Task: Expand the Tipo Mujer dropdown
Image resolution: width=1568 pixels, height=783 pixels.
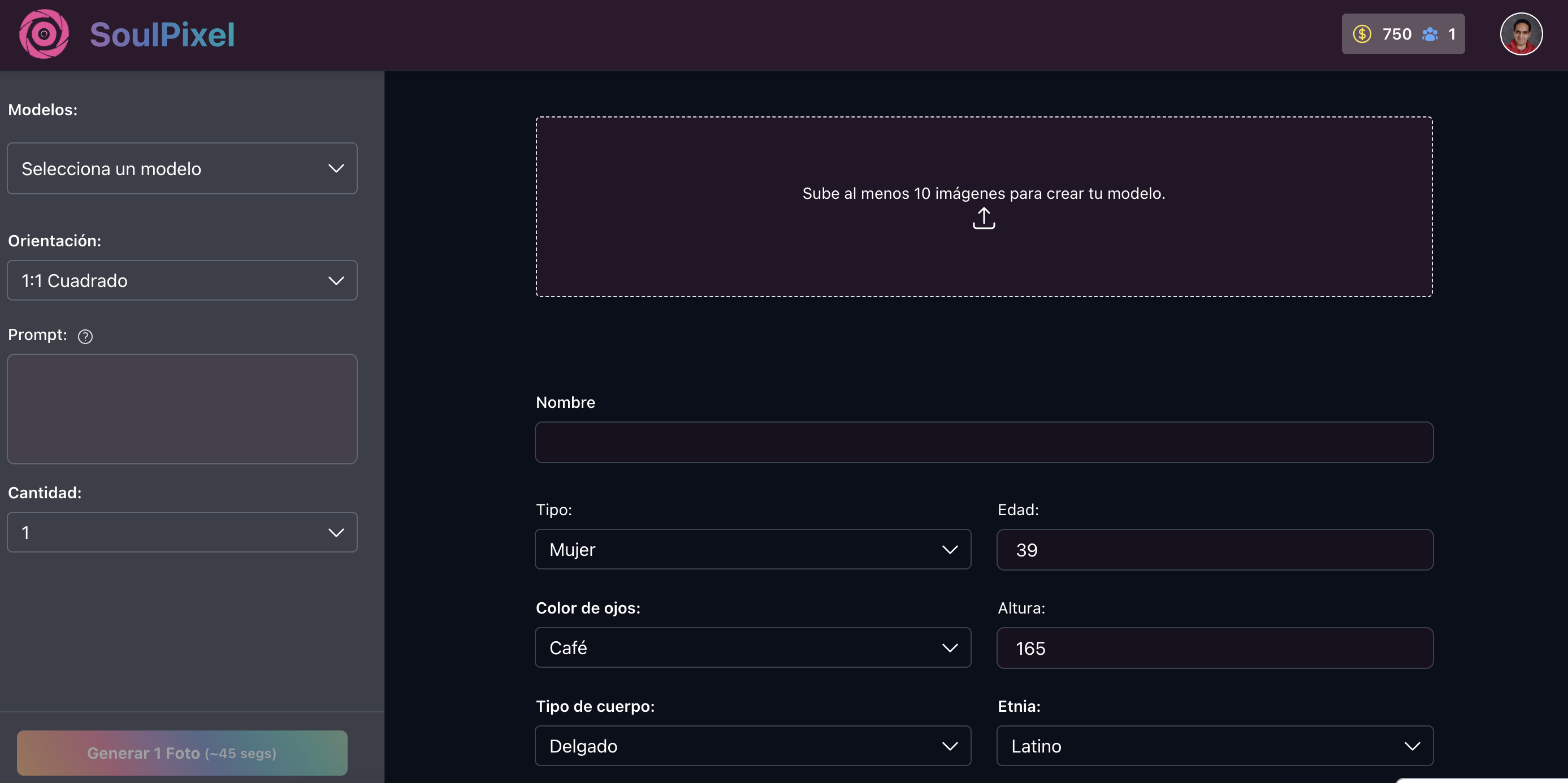Action: [752, 549]
